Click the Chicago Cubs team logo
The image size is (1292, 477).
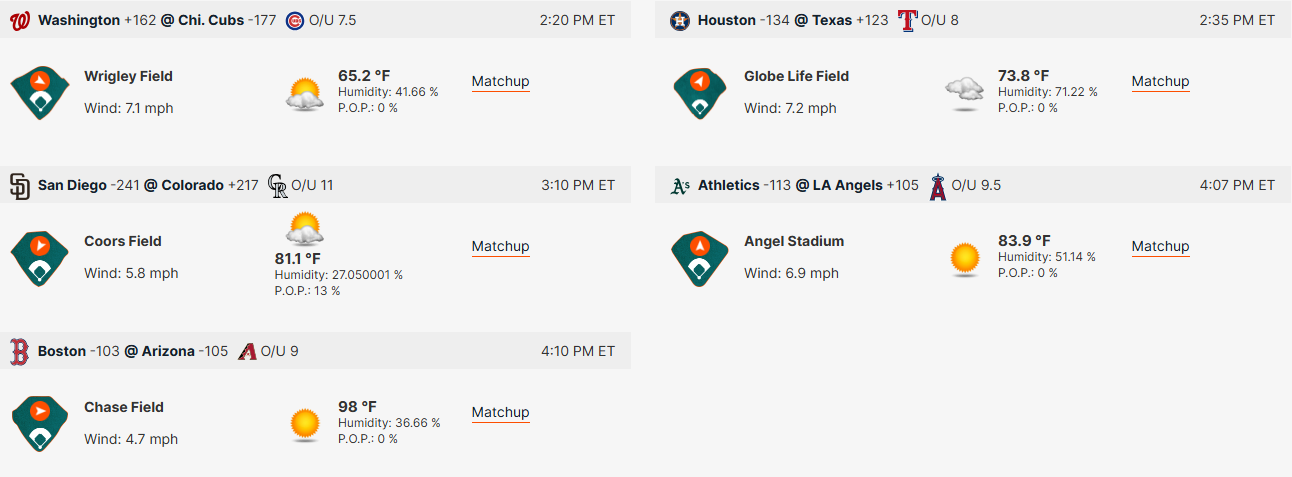[x=294, y=20]
